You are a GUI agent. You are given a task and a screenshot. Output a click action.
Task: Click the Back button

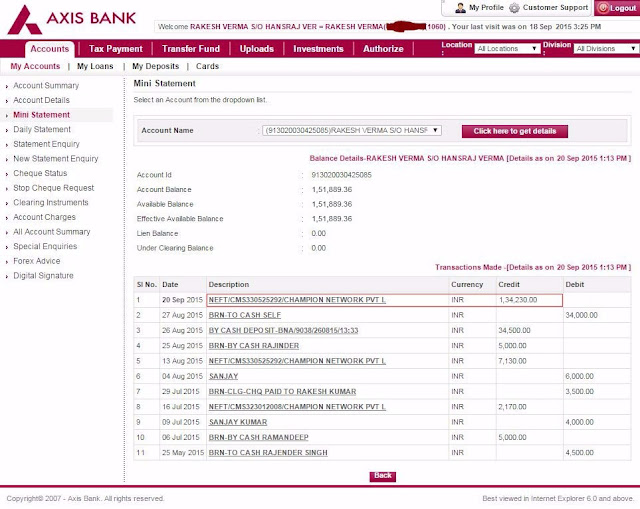(382, 476)
